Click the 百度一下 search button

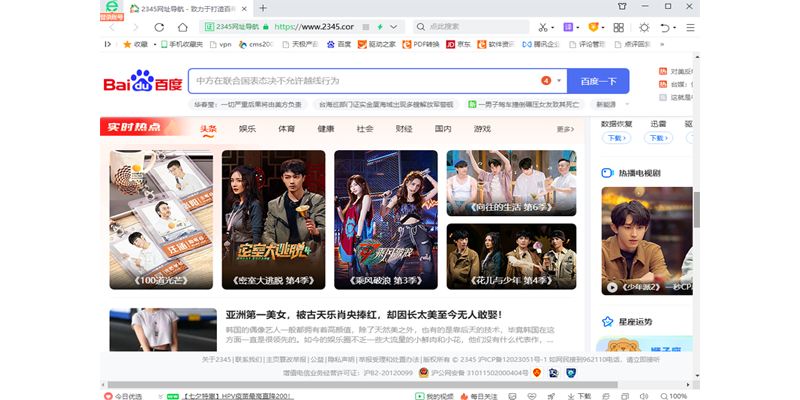[x=598, y=81]
